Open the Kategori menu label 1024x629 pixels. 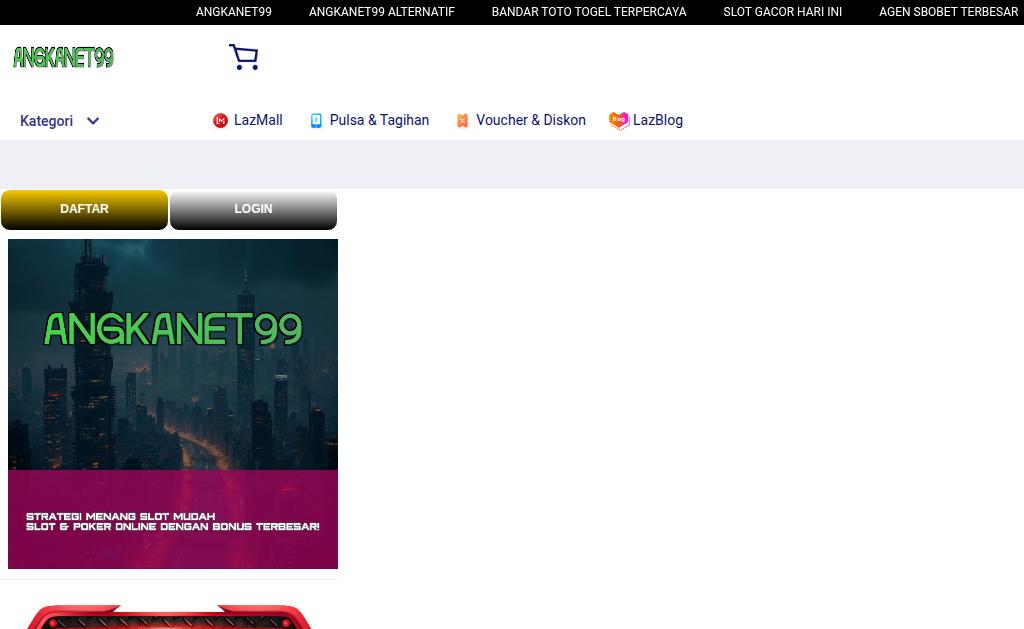click(46, 121)
